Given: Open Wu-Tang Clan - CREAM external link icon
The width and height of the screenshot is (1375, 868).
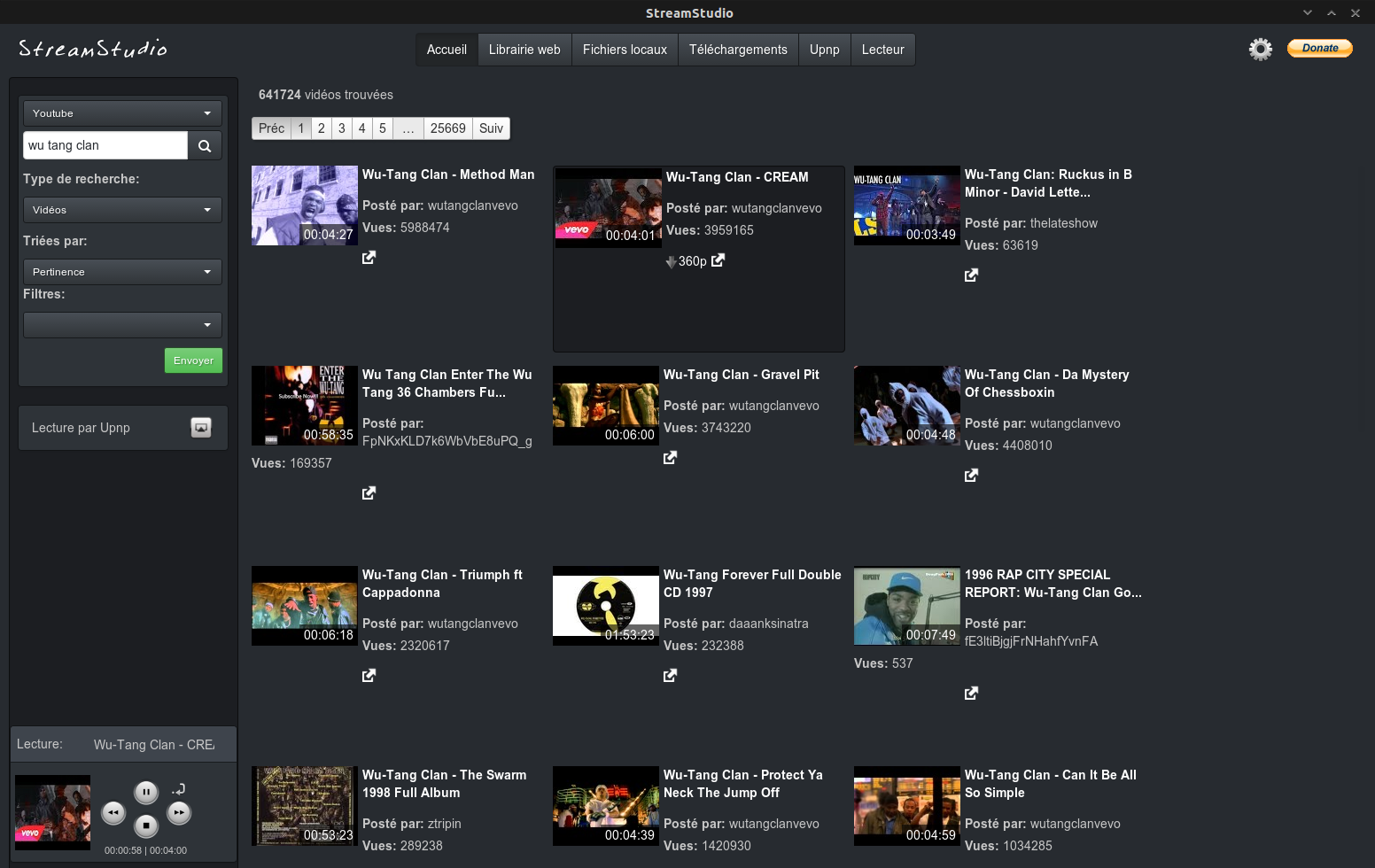Looking at the screenshot, I should pyautogui.click(x=719, y=260).
